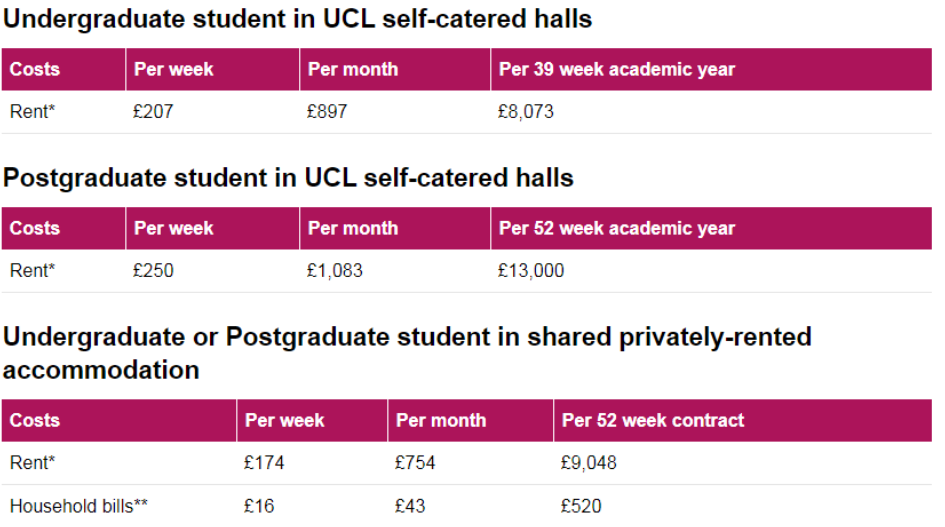Click the shared privately-rented accommodation heading

point(407,352)
